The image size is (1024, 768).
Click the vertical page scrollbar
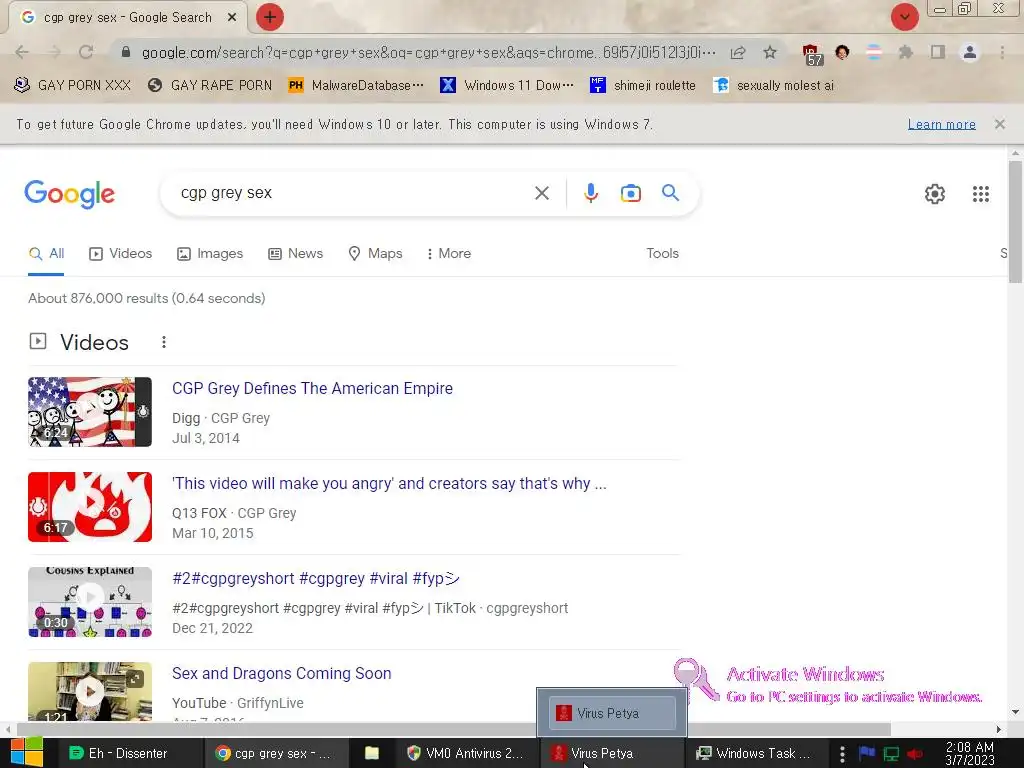tap(1016, 222)
